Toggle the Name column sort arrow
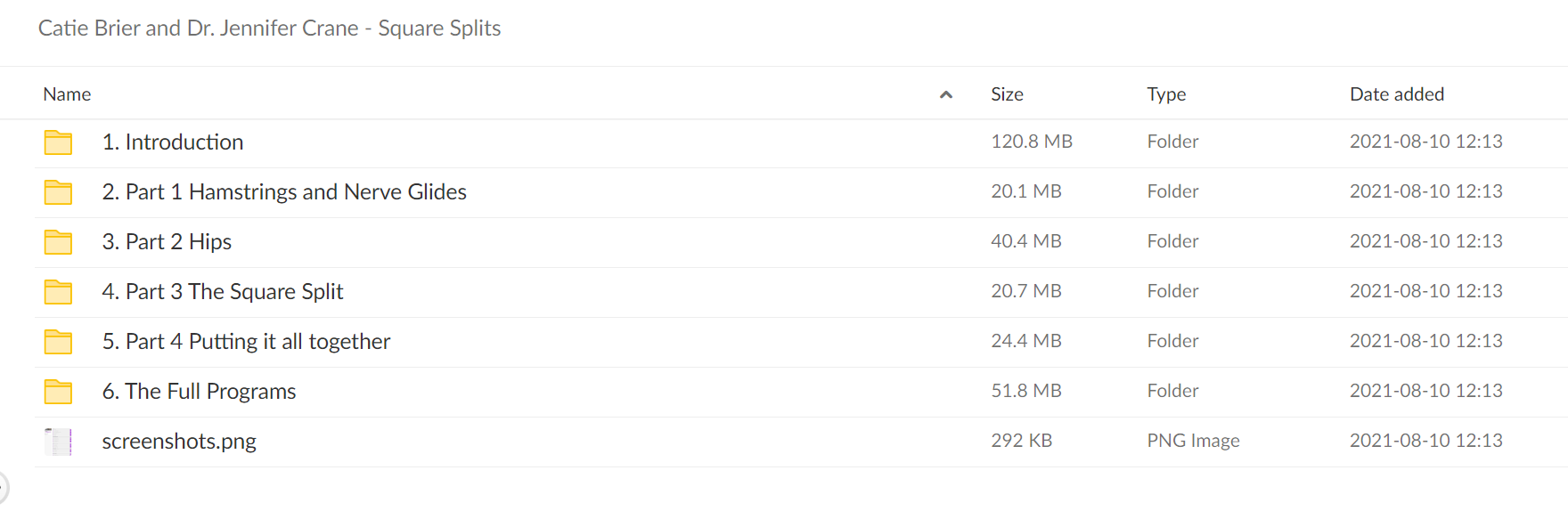Image resolution: width=1568 pixels, height=511 pixels. 946,94
